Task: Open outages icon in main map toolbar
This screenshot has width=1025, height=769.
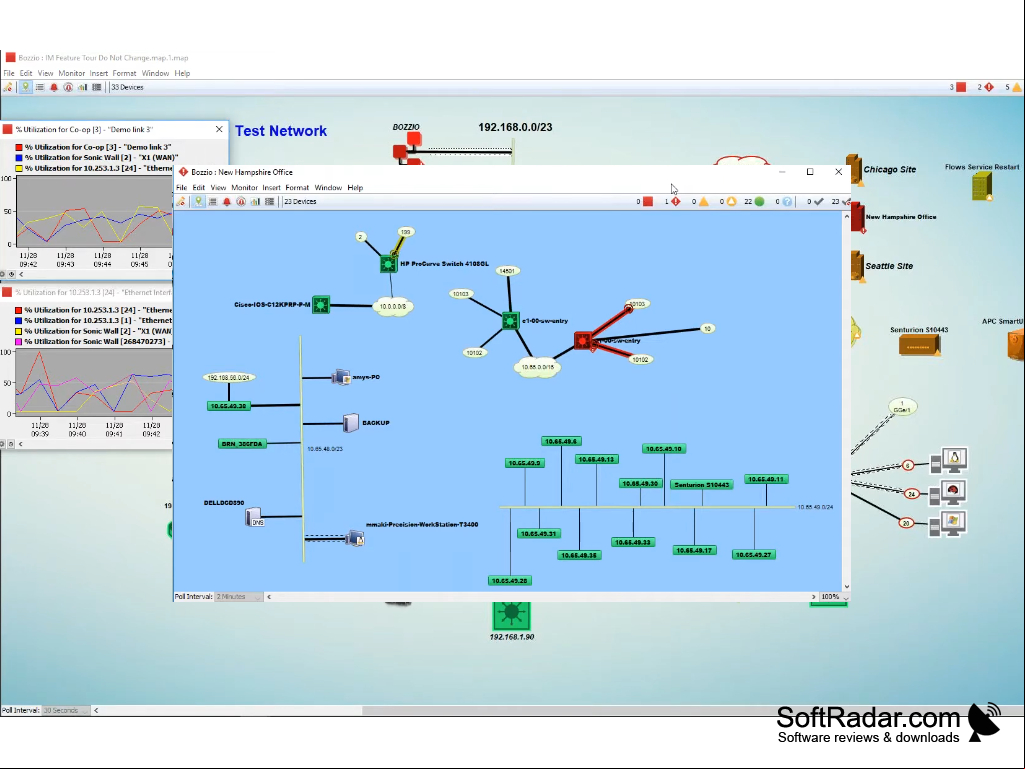Action: click(x=68, y=87)
